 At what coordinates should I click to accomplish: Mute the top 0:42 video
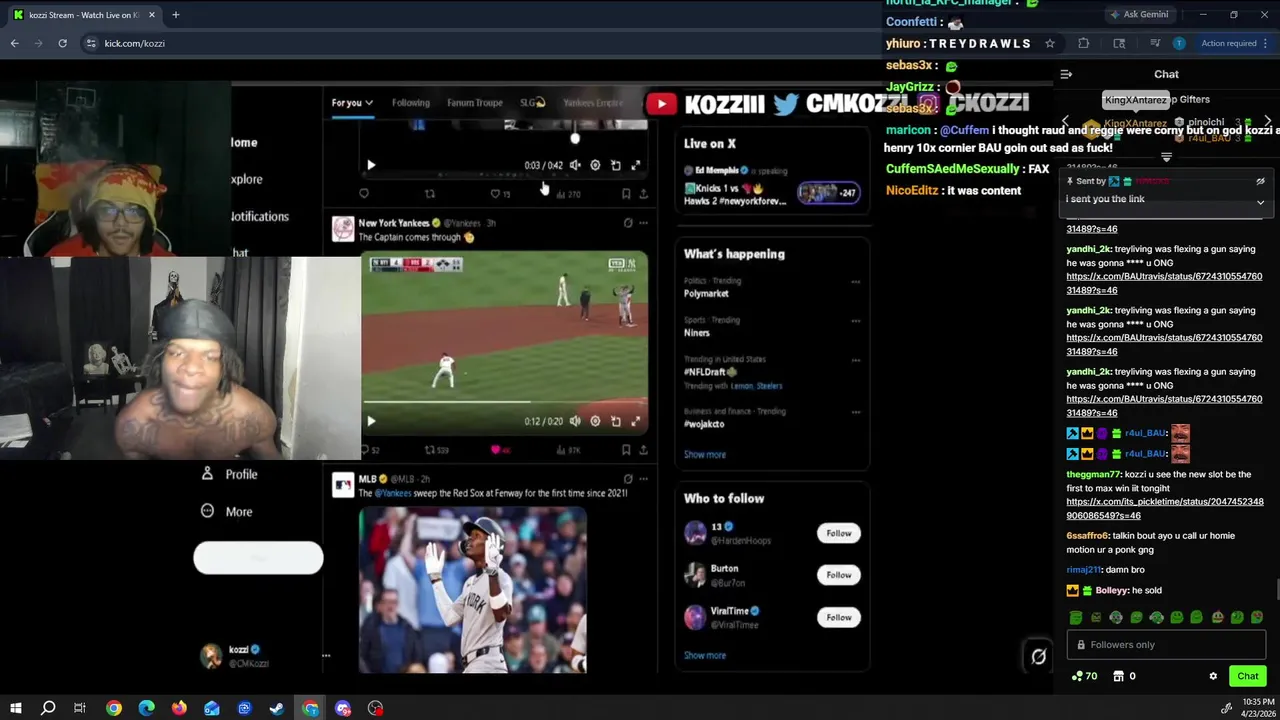coord(575,165)
